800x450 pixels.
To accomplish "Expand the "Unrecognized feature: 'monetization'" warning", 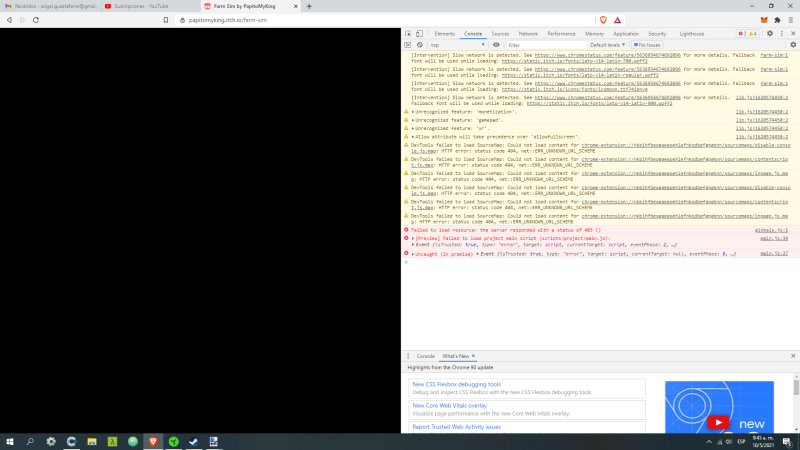I will [x=413, y=112].
